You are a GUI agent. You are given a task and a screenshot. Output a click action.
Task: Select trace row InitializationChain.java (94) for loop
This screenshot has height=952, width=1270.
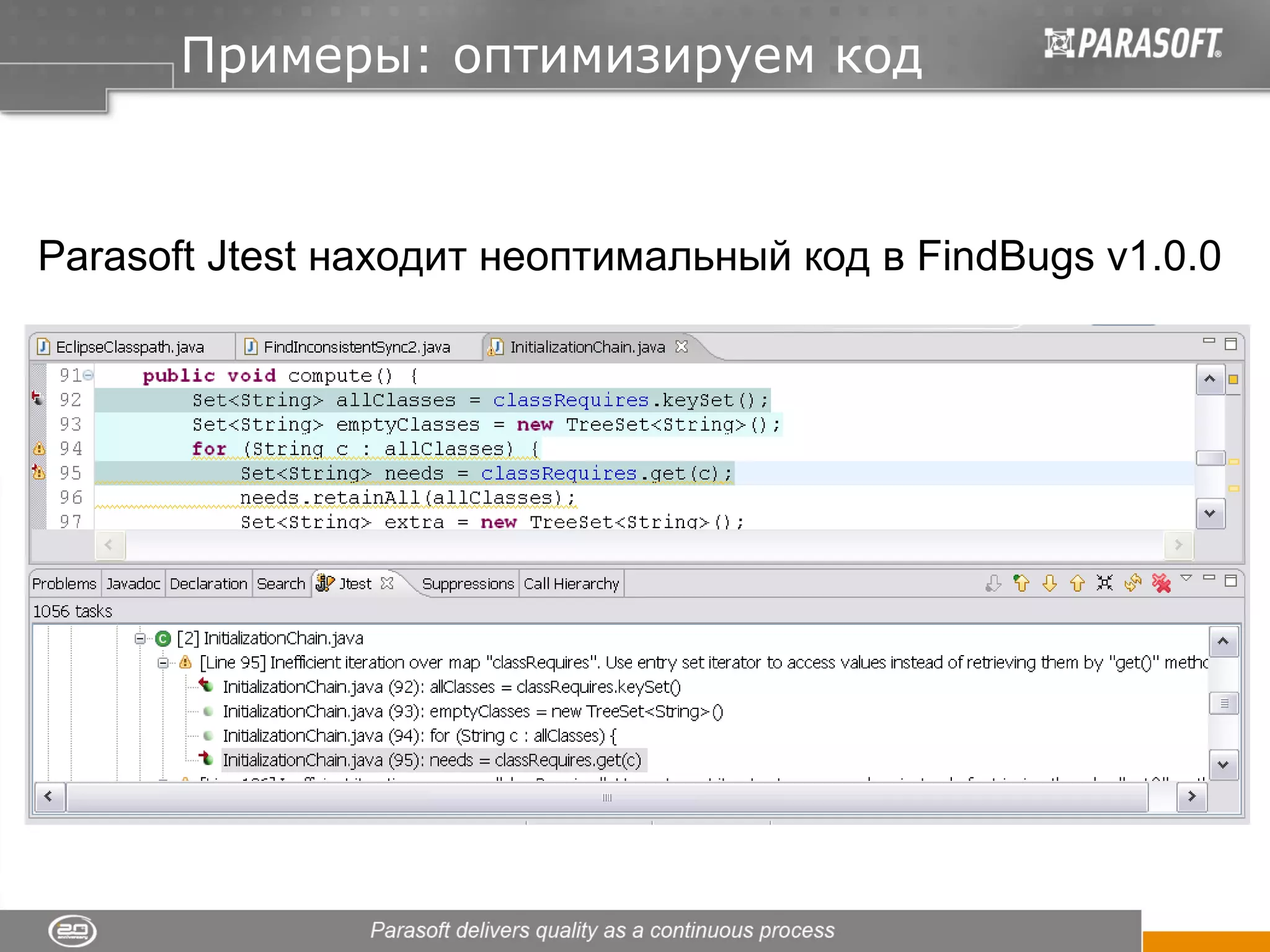420,736
